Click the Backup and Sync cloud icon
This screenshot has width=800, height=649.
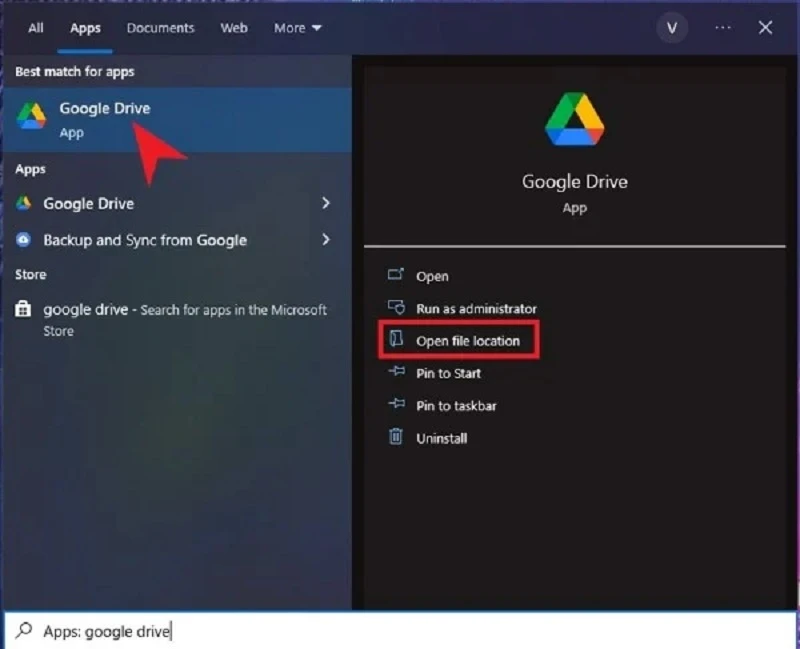24,240
